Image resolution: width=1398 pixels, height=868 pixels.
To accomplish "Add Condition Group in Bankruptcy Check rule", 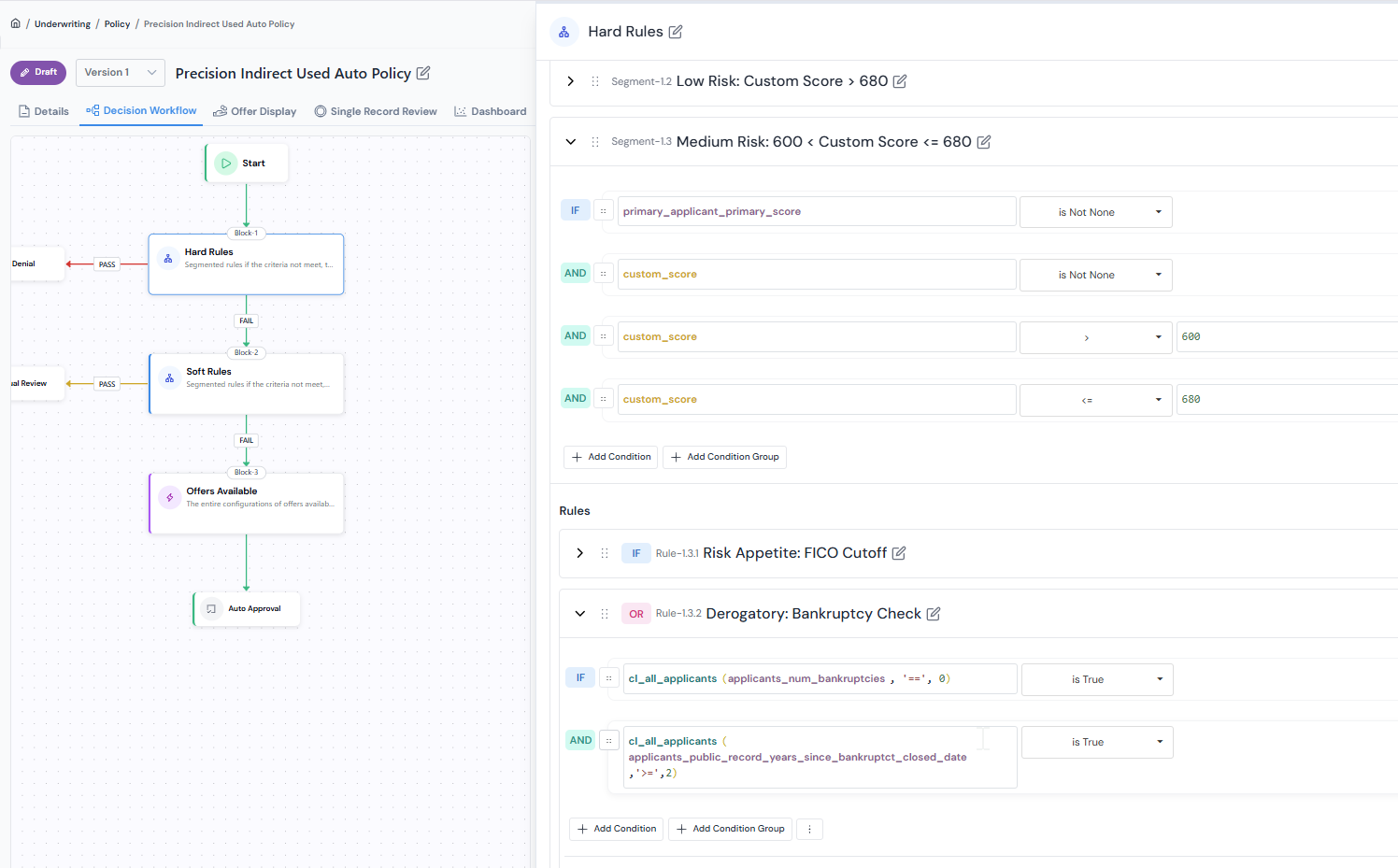I will [730, 829].
